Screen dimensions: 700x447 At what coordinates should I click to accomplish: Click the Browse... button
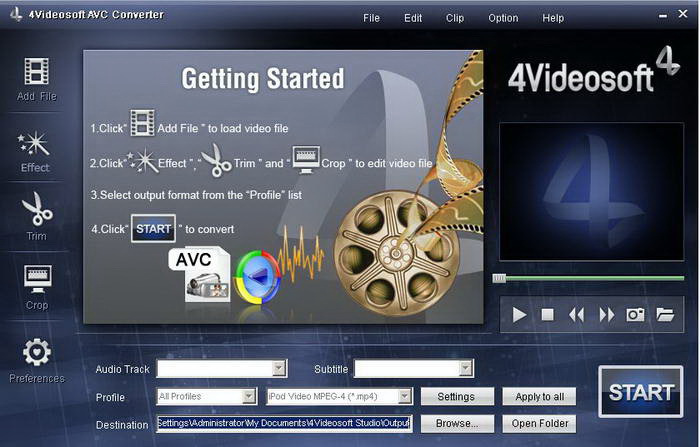click(457, 423)
